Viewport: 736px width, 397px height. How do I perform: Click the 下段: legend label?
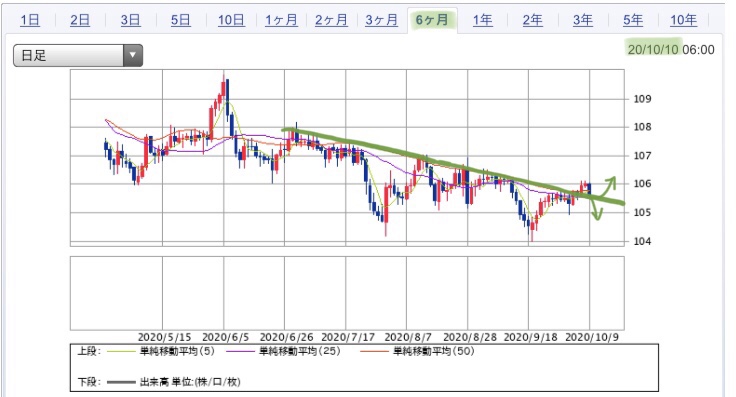89,382
